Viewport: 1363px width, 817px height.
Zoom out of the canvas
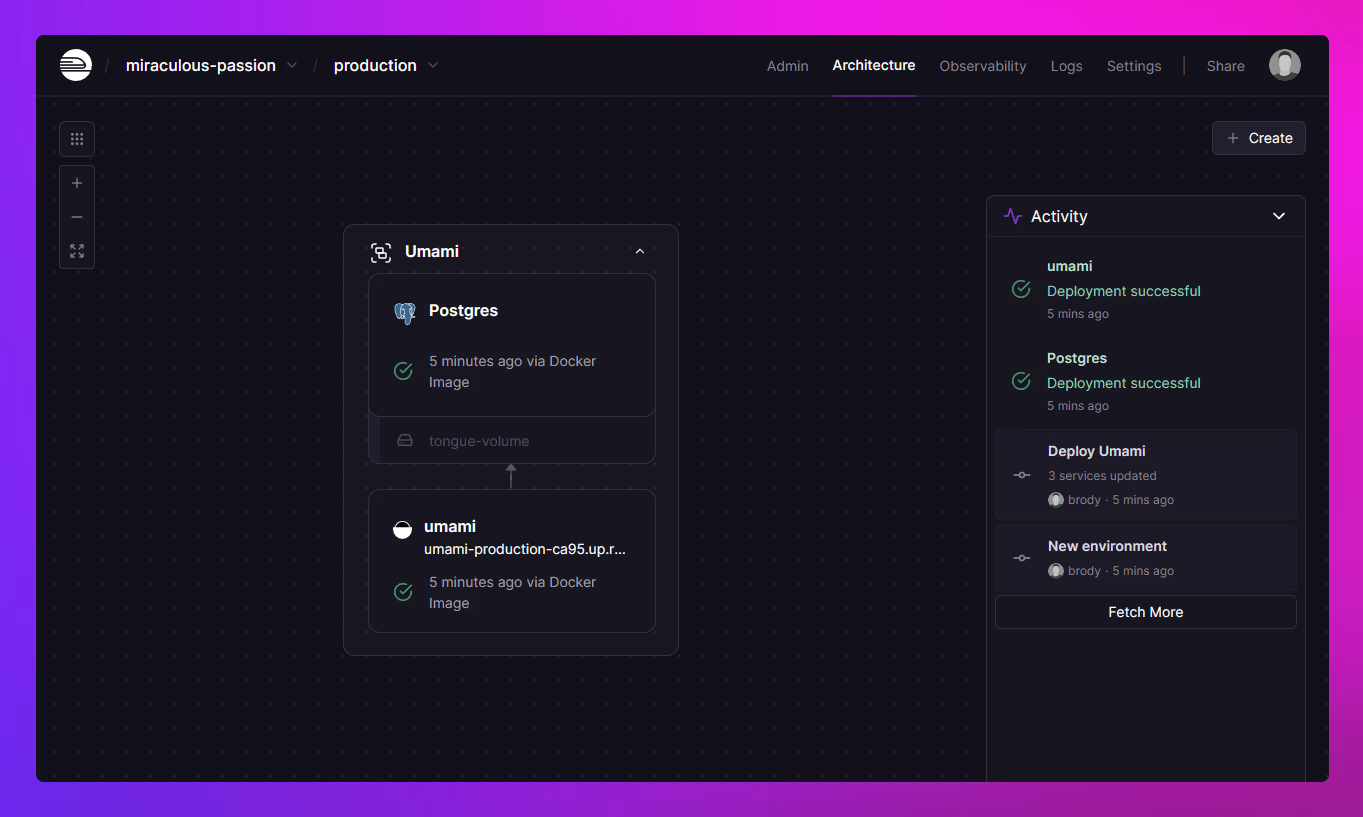point(77,217)
